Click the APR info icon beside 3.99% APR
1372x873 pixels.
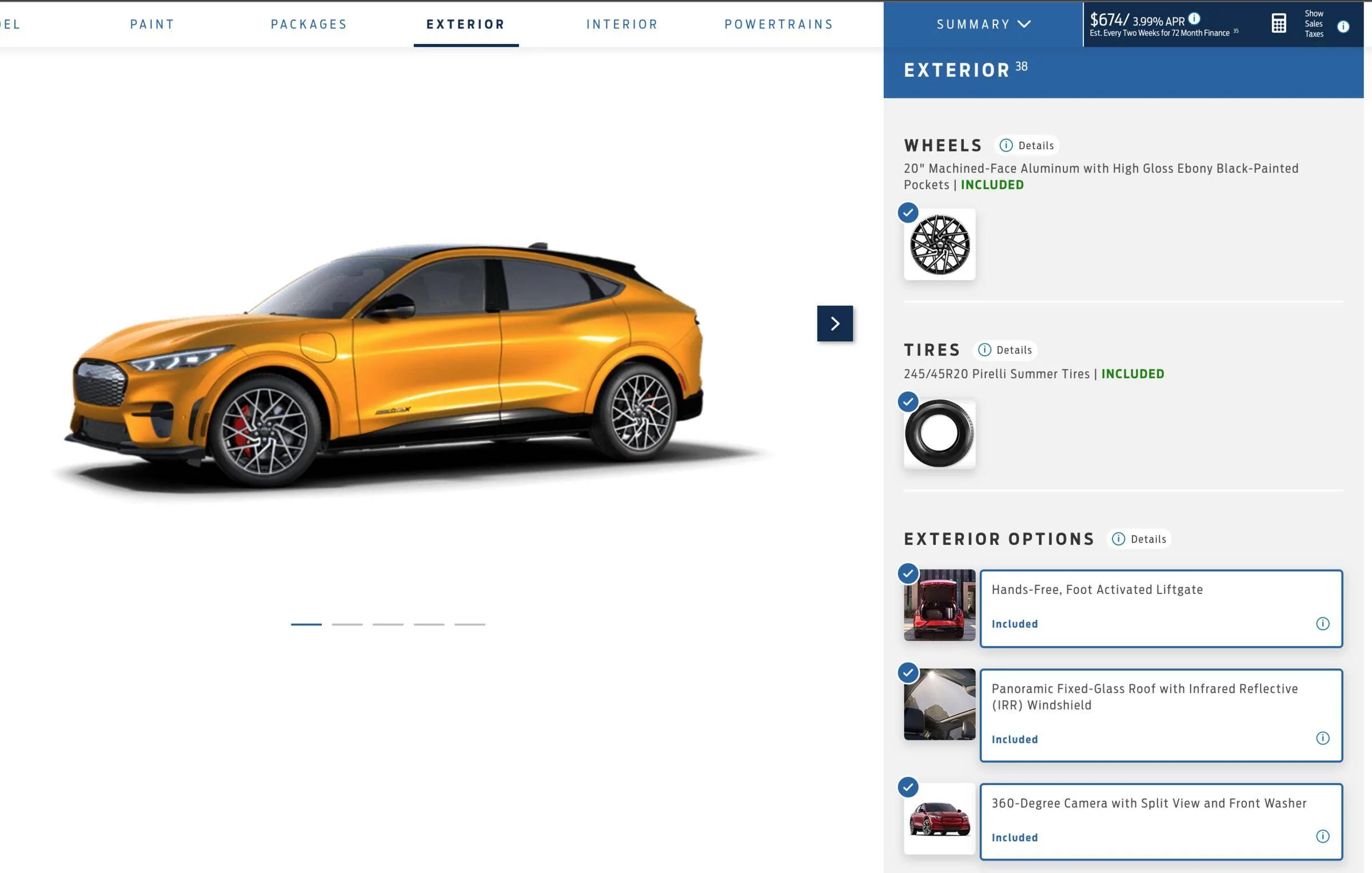point(1194,18)
